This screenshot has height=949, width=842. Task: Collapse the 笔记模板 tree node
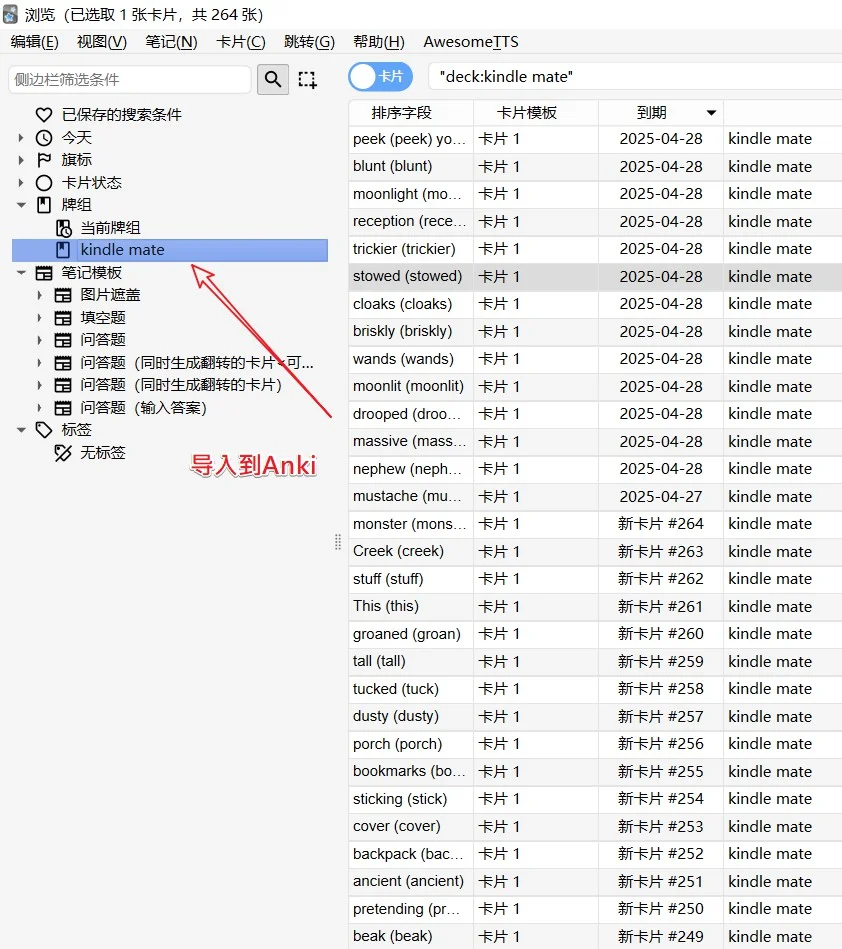tap(21, 273)
